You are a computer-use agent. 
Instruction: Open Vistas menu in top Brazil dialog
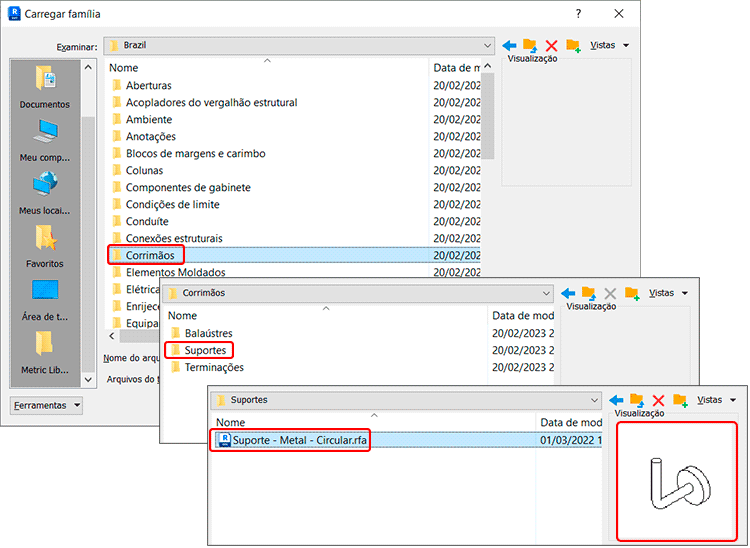[x=609, y=46]
